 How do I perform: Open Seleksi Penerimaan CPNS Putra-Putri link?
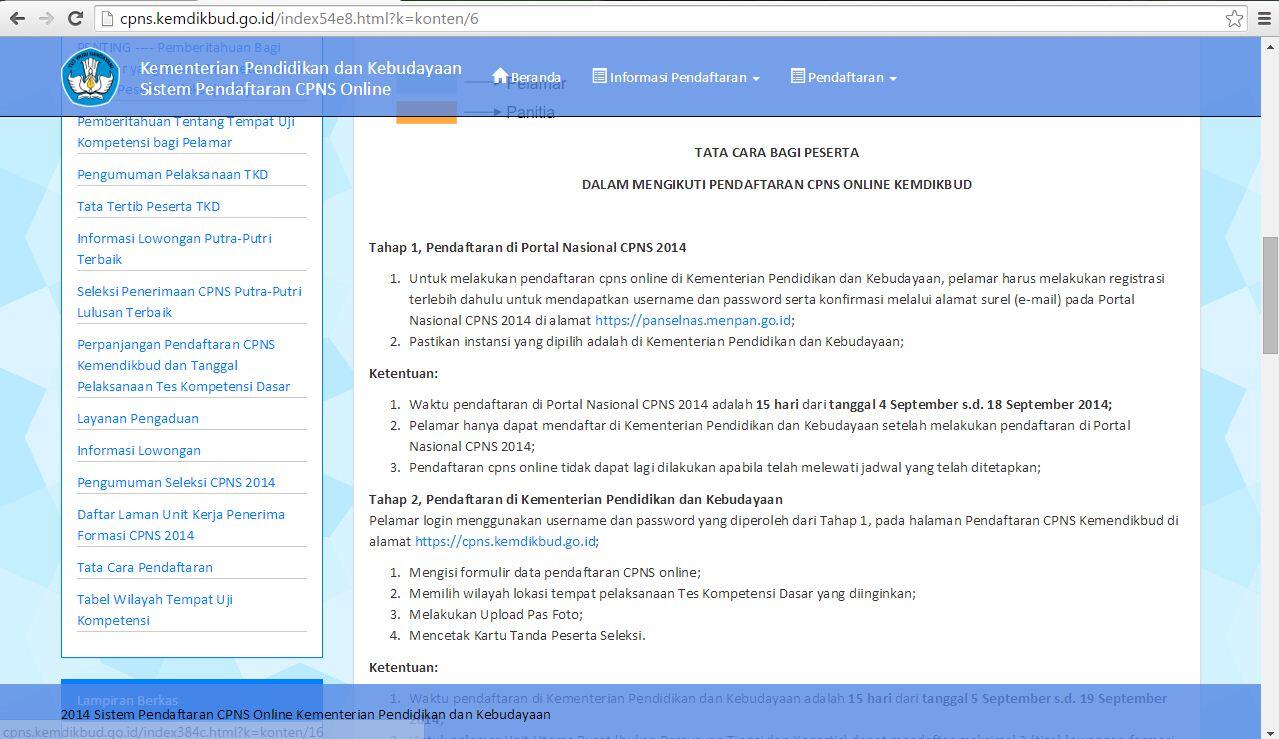(189, 301)
